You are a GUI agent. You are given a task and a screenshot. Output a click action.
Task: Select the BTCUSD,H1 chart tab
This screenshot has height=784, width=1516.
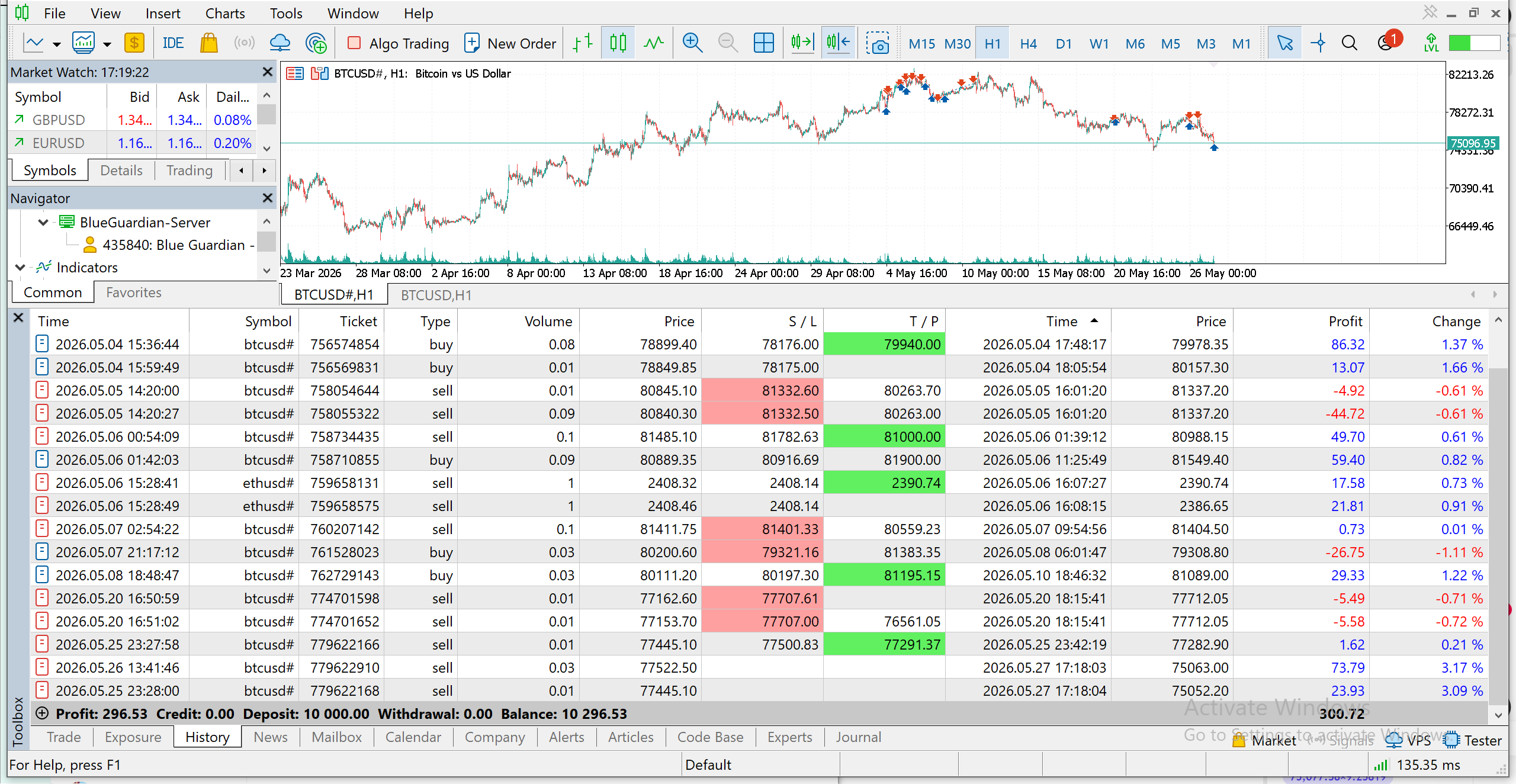coord(436,295)
